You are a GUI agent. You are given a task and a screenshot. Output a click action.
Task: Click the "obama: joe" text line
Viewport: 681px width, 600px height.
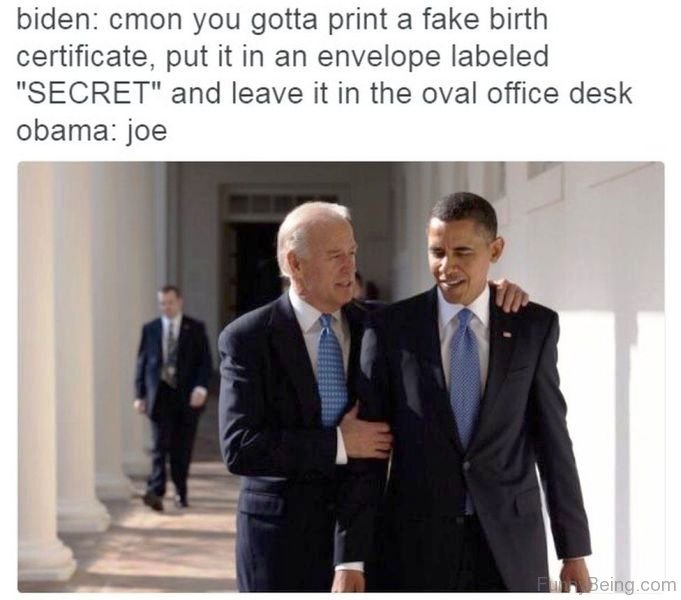pos(92,130)
